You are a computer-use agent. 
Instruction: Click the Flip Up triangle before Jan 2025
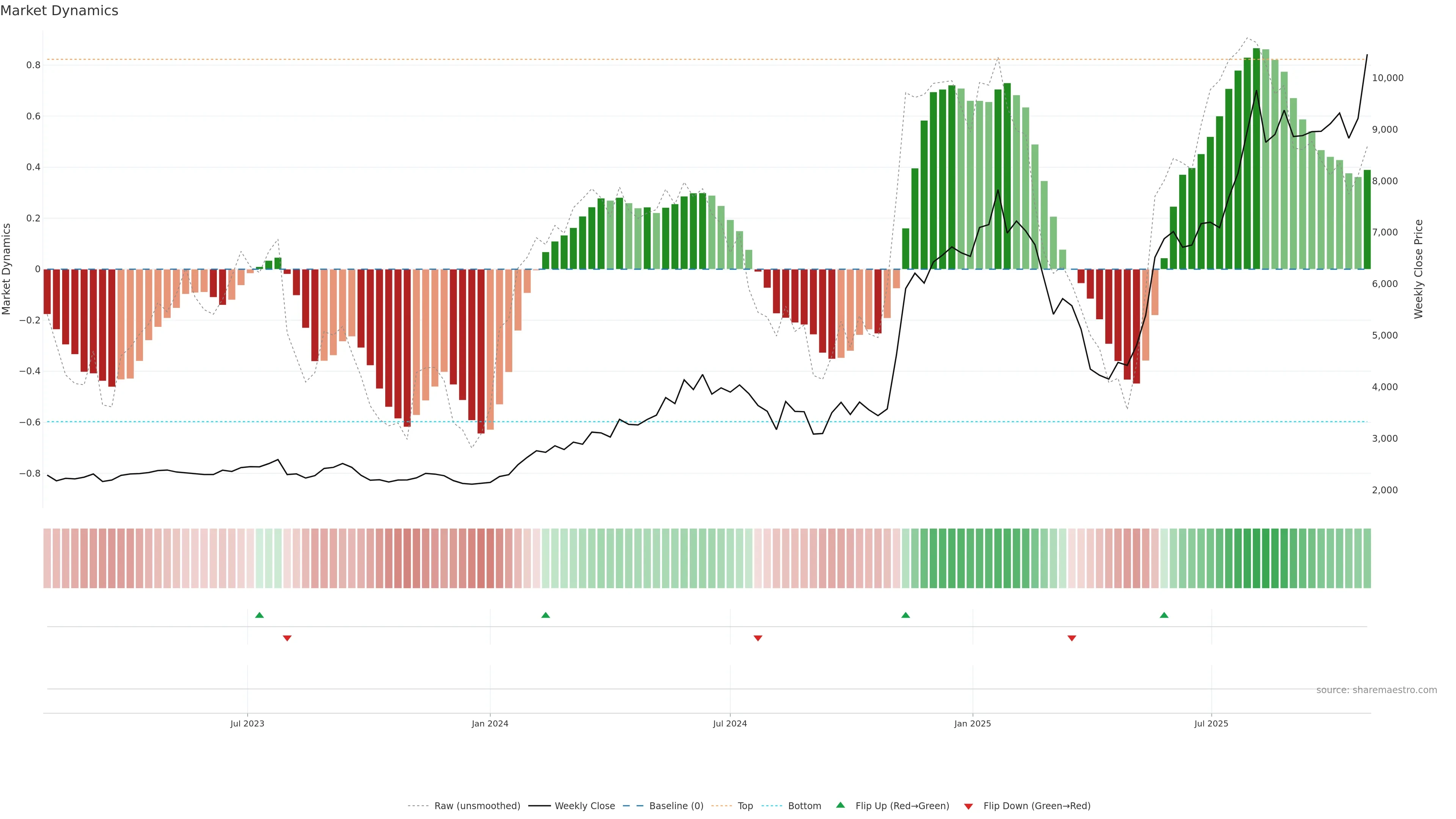[905, 615]
